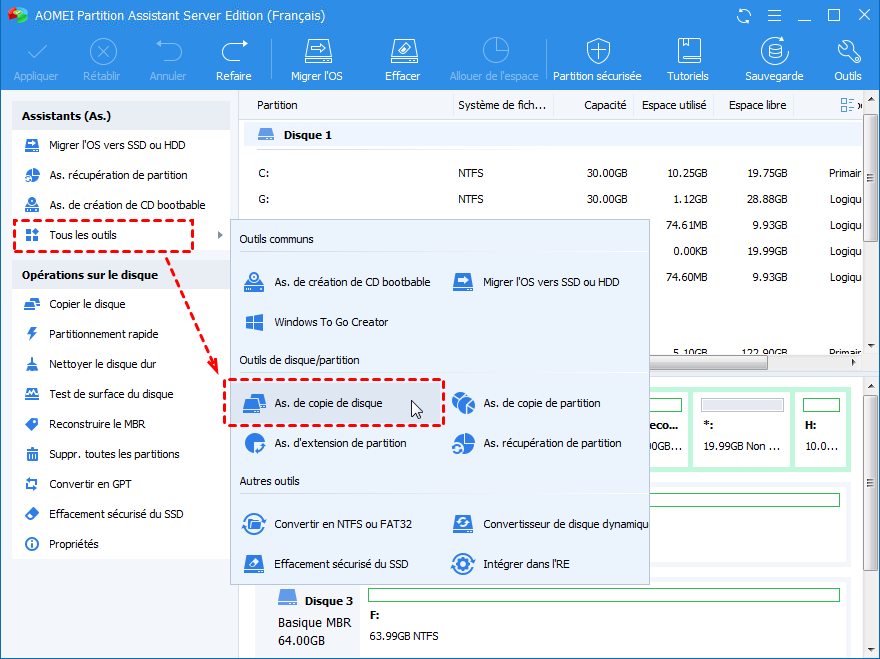Click the view layout icon beside Espace libre
Screen dimensions: 880x659
point(847,105)
